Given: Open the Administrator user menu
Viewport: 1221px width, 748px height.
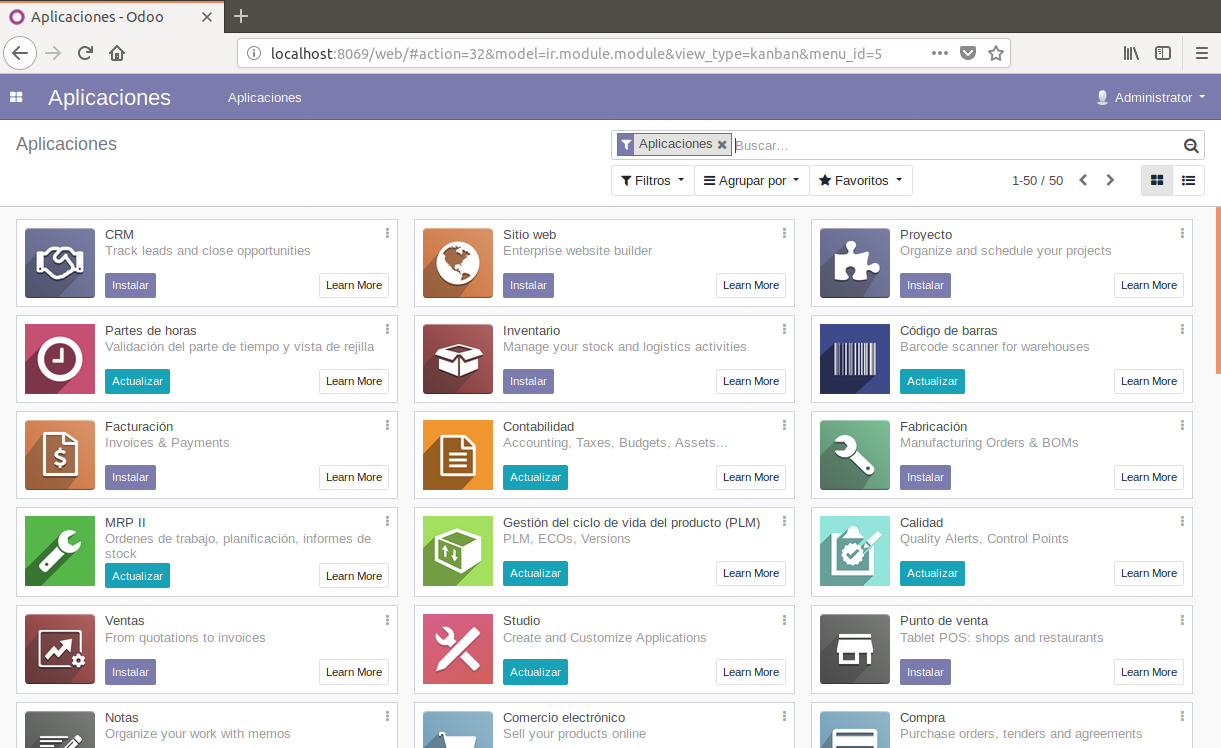Looking at the screenshot, I should [x=1152, y=97].
